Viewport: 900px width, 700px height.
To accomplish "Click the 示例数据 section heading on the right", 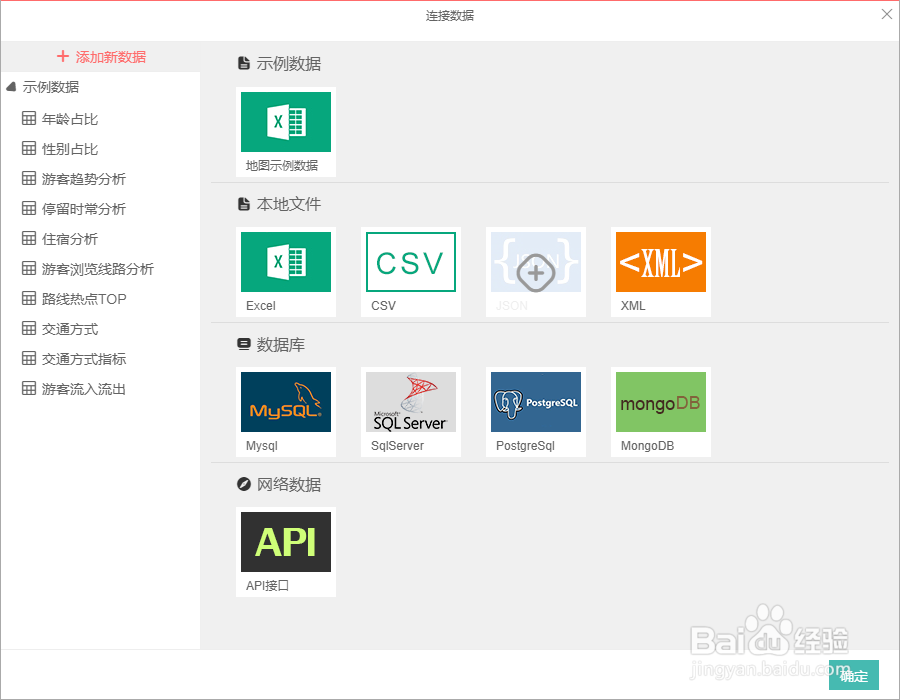I will 279,64.
